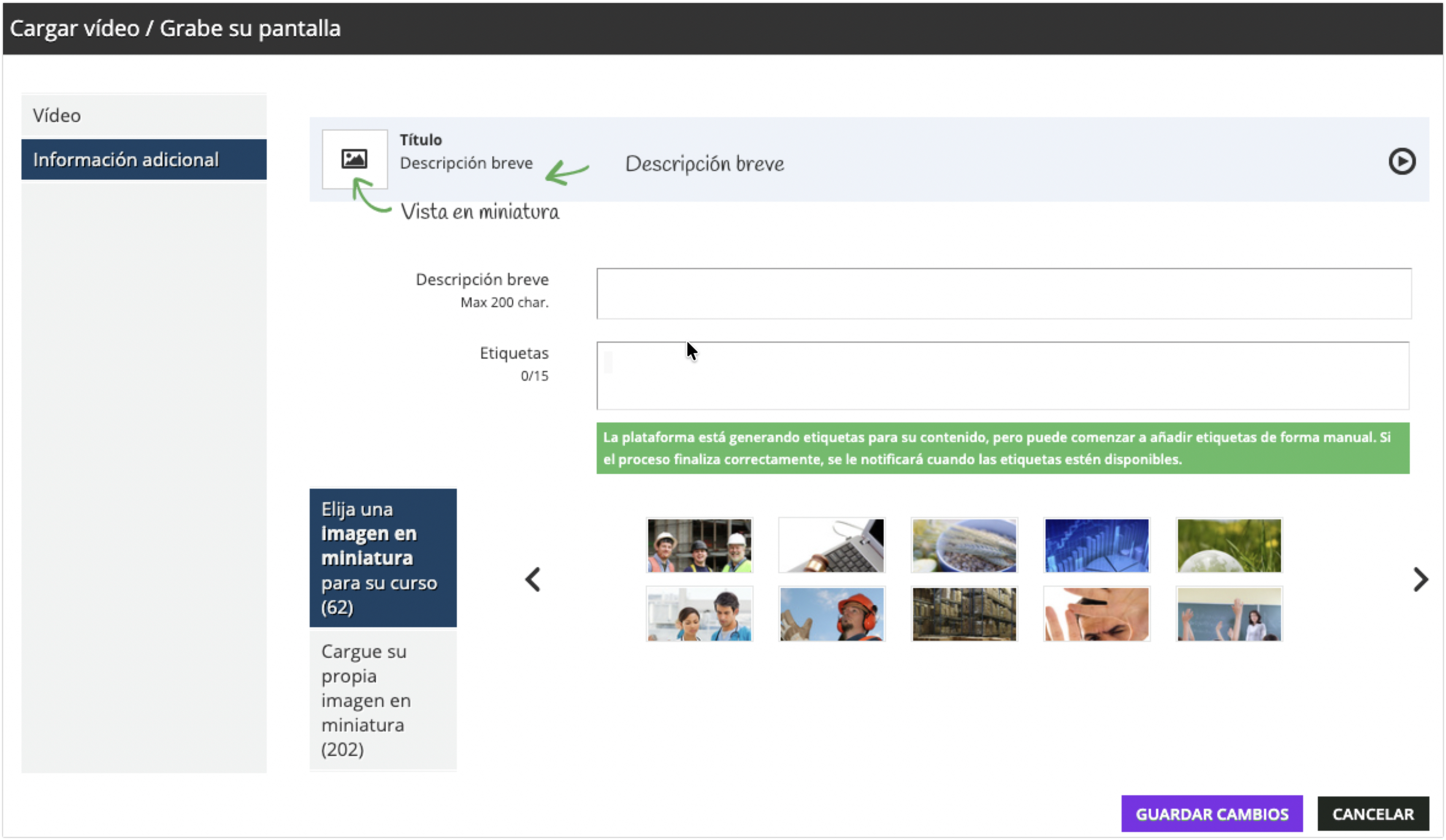Select Información adicional sidebar tab
The image size is (1446, 840).
point(143,159)
